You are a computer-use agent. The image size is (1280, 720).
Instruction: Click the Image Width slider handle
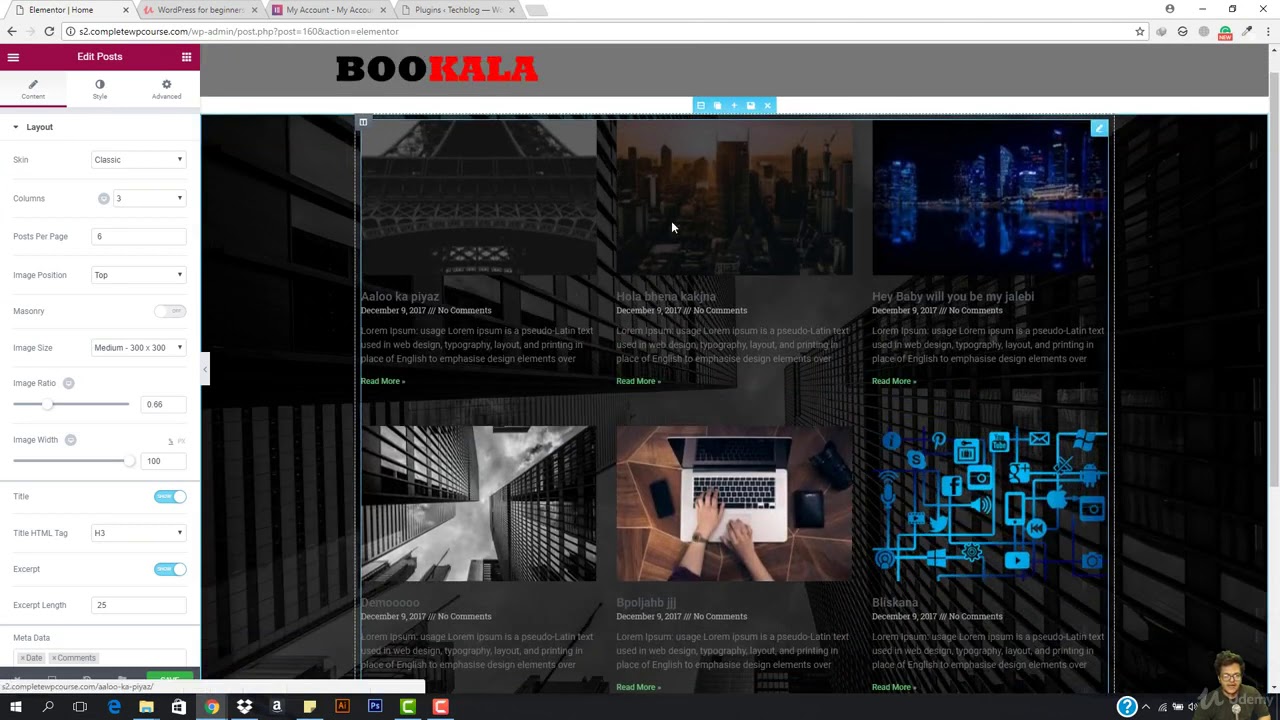point(129,461)
